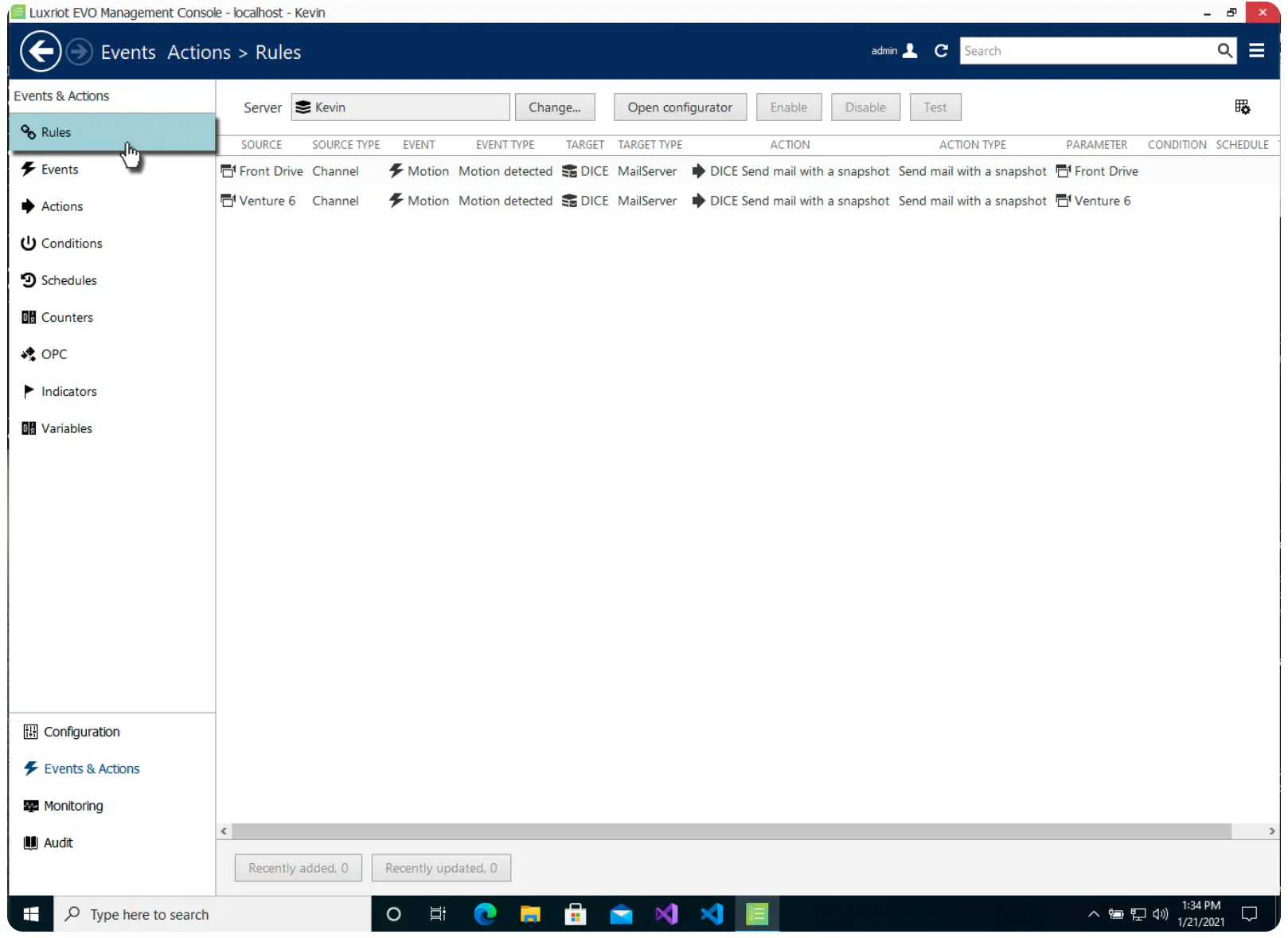The width and height of the screenshot is (1288, 938).
Task: Click the forward navigation arrow icon
Action: (x=79, y=52)
